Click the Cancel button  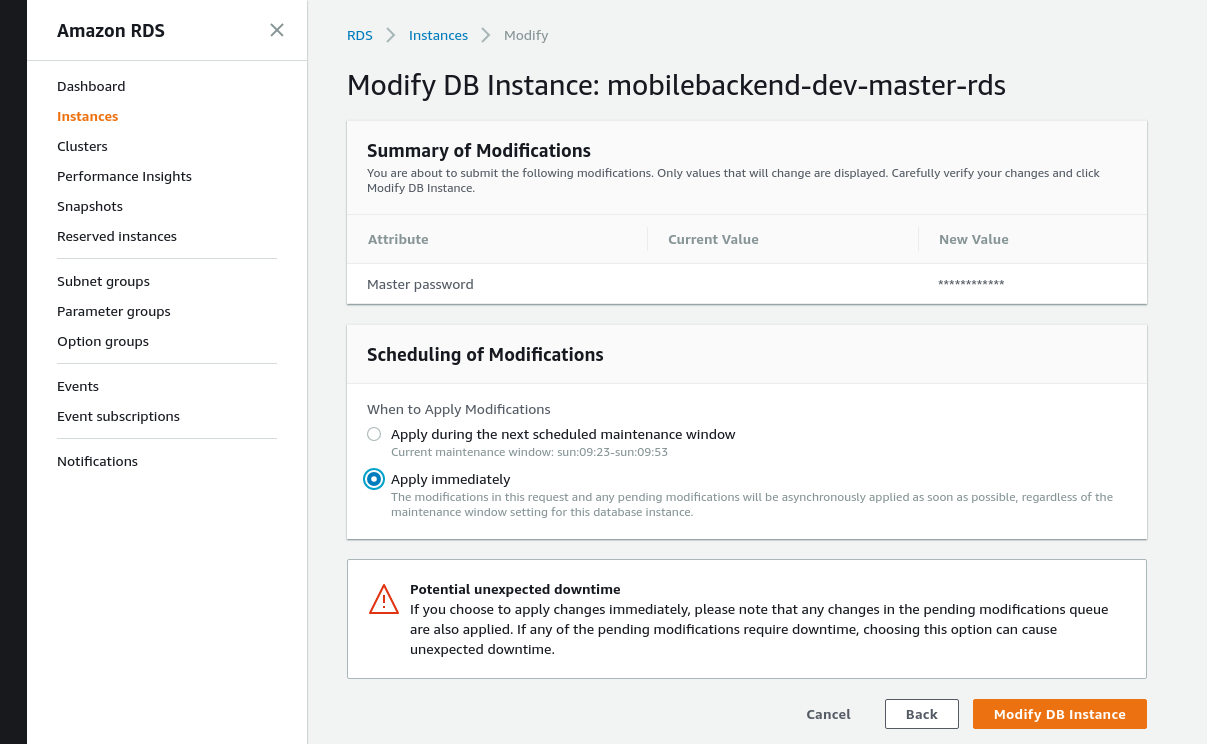(x=828, y=714)
